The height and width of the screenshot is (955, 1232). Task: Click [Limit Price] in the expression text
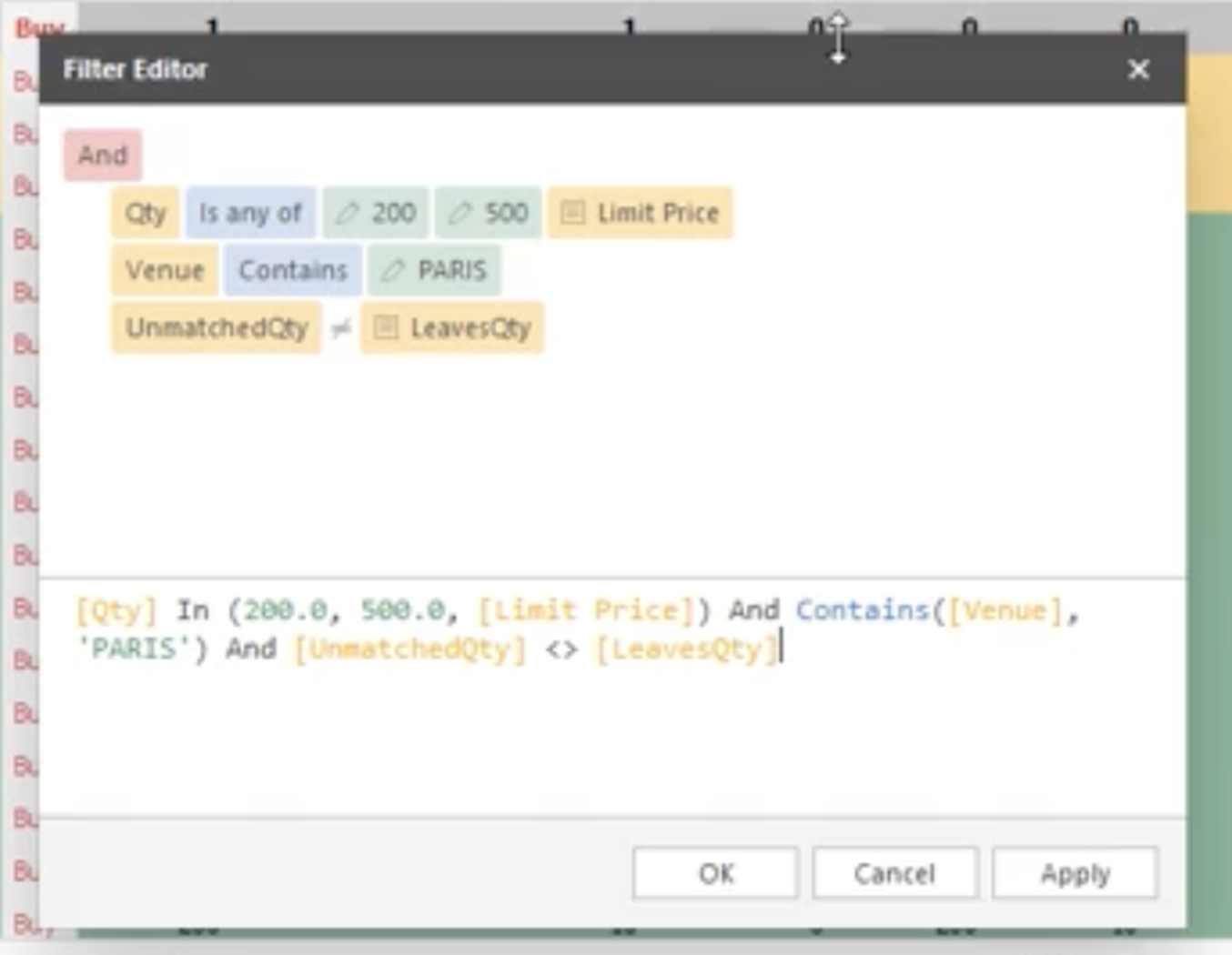click(x=585, y=610)
